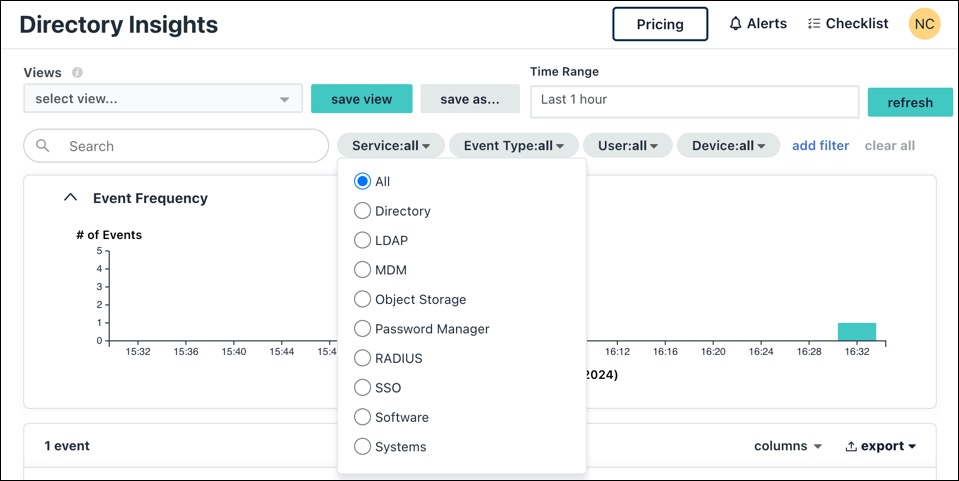Click the Directory Insights heading

tap(119, 24)
